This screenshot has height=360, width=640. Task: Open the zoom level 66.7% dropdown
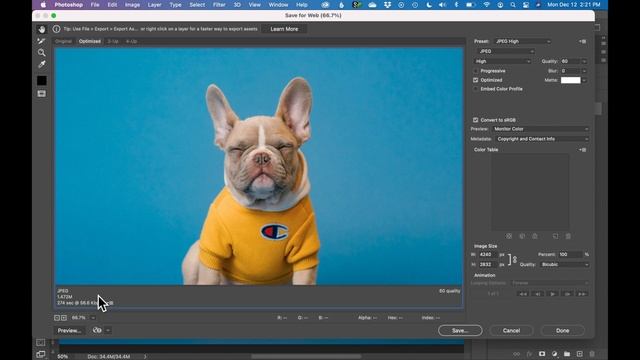point(93,318)
